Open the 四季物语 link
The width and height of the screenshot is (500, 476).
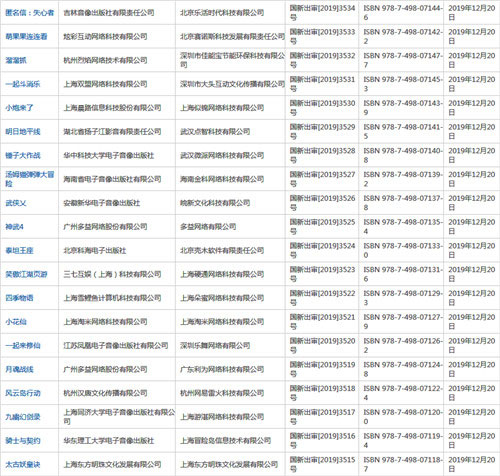click(19, 298)
